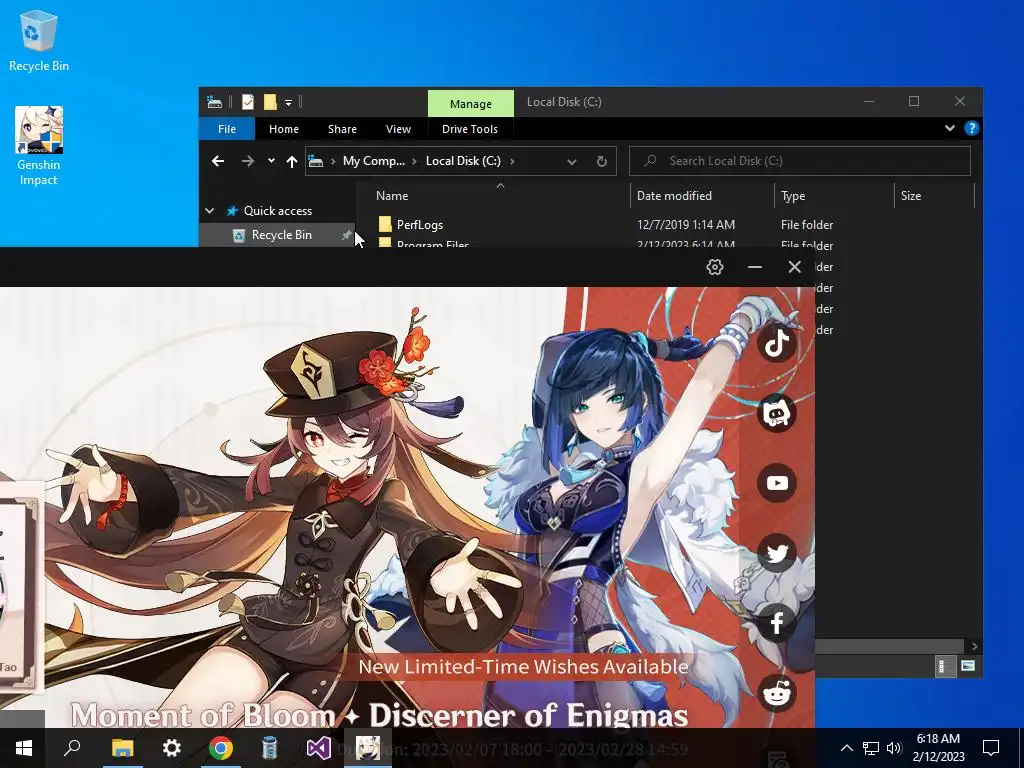Open the Drive Tools ribbon tab

[470, 129]
